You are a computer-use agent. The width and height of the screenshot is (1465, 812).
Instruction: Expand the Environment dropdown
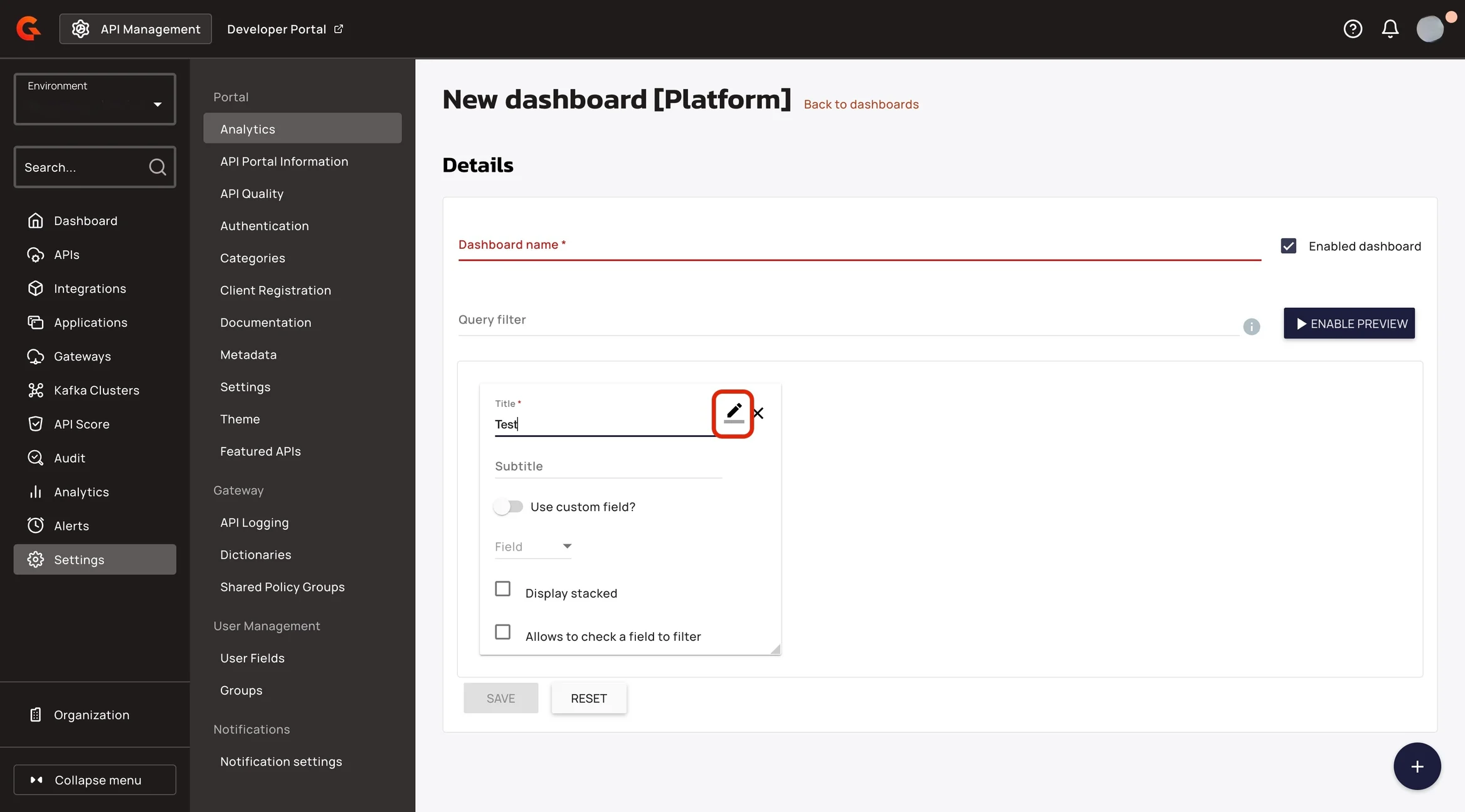(95, 100)
